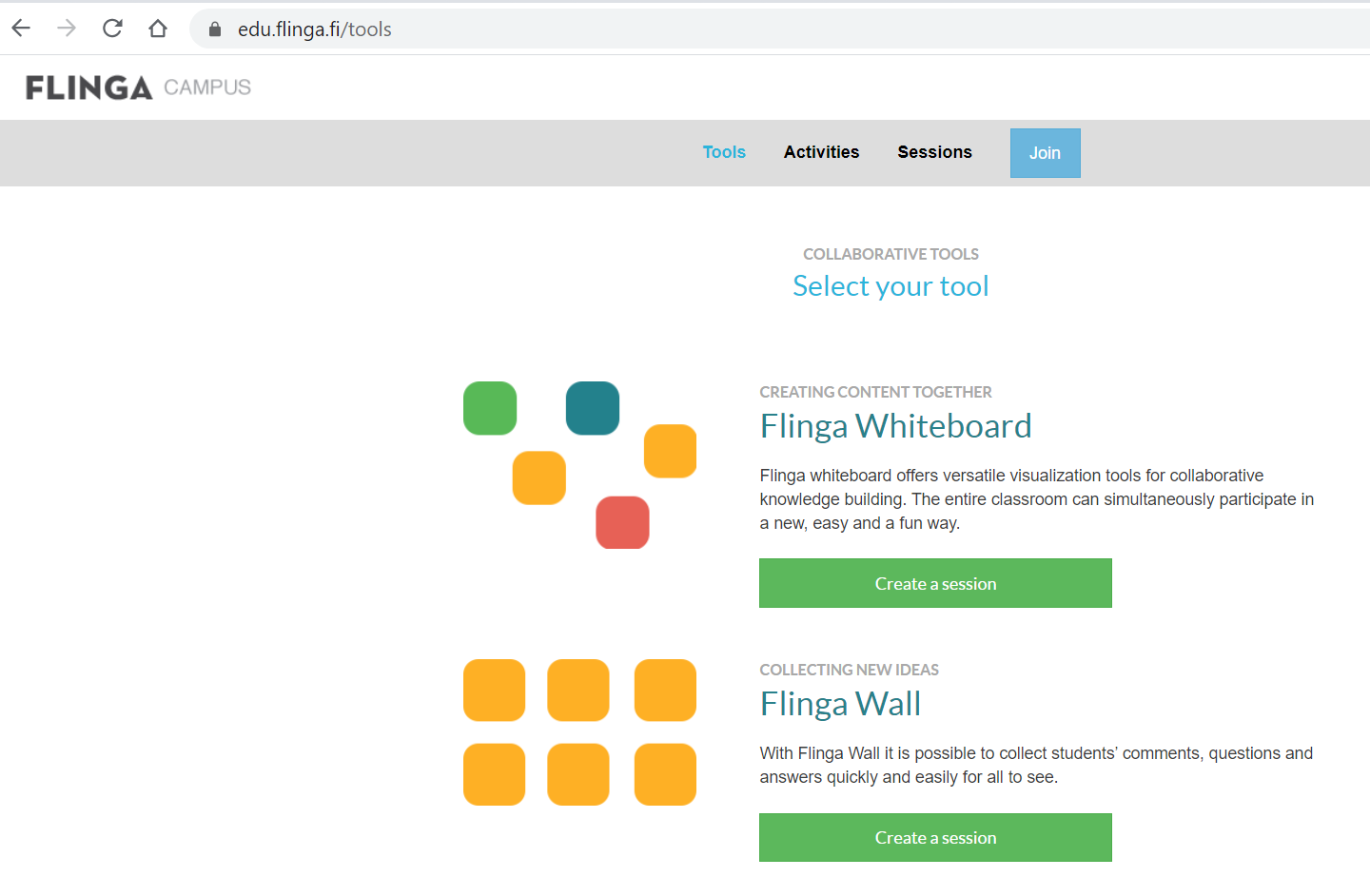Reload the page with refresh icon

[x=112, y=29]
